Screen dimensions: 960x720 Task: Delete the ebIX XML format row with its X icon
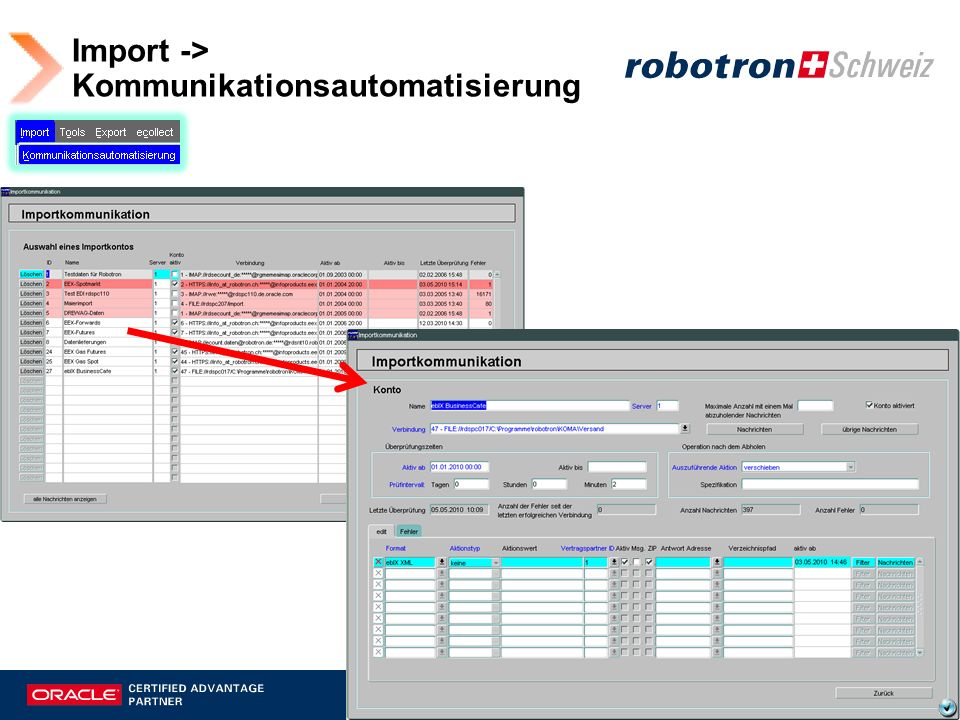378,562
